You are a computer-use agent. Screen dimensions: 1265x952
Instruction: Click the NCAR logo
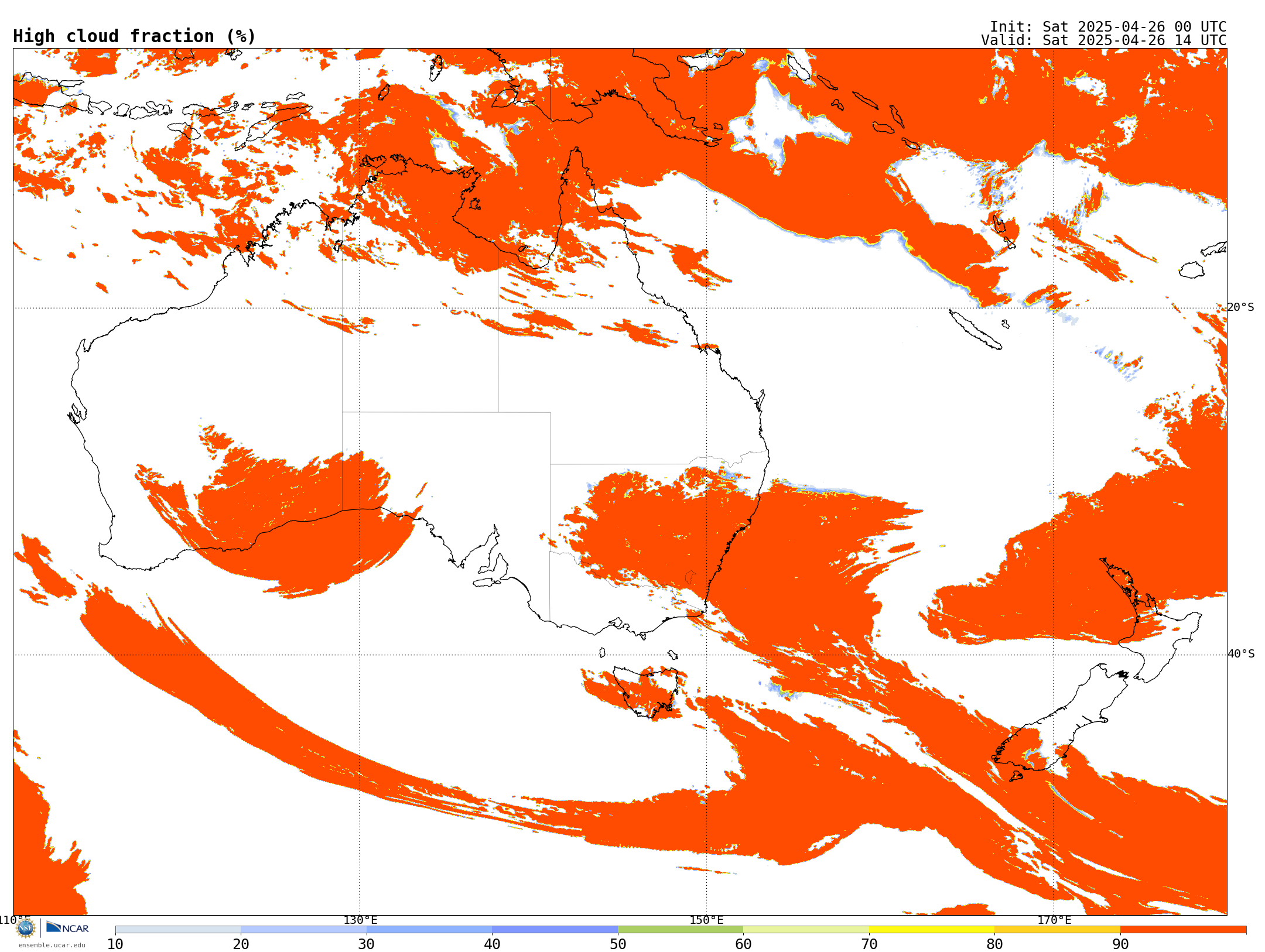67,927
